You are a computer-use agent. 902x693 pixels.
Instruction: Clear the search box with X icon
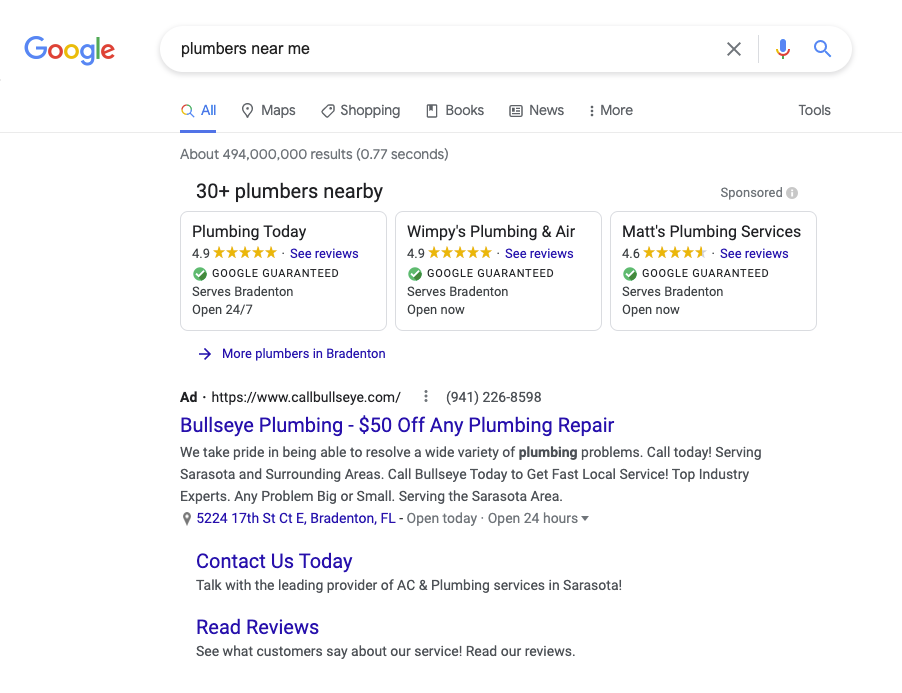(733, 49)
